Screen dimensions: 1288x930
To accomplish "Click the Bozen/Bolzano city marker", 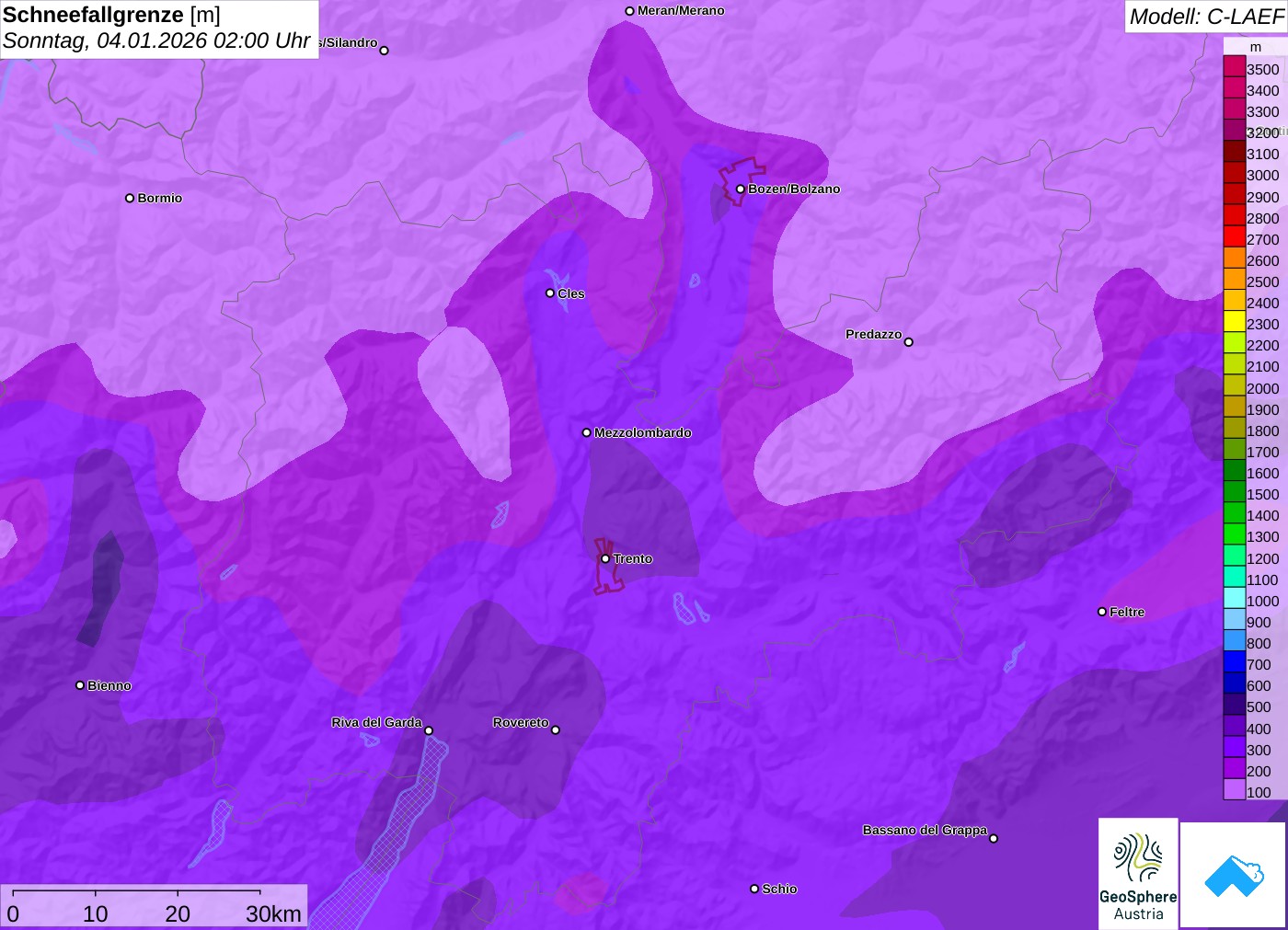I will click(x=740, y=189).
